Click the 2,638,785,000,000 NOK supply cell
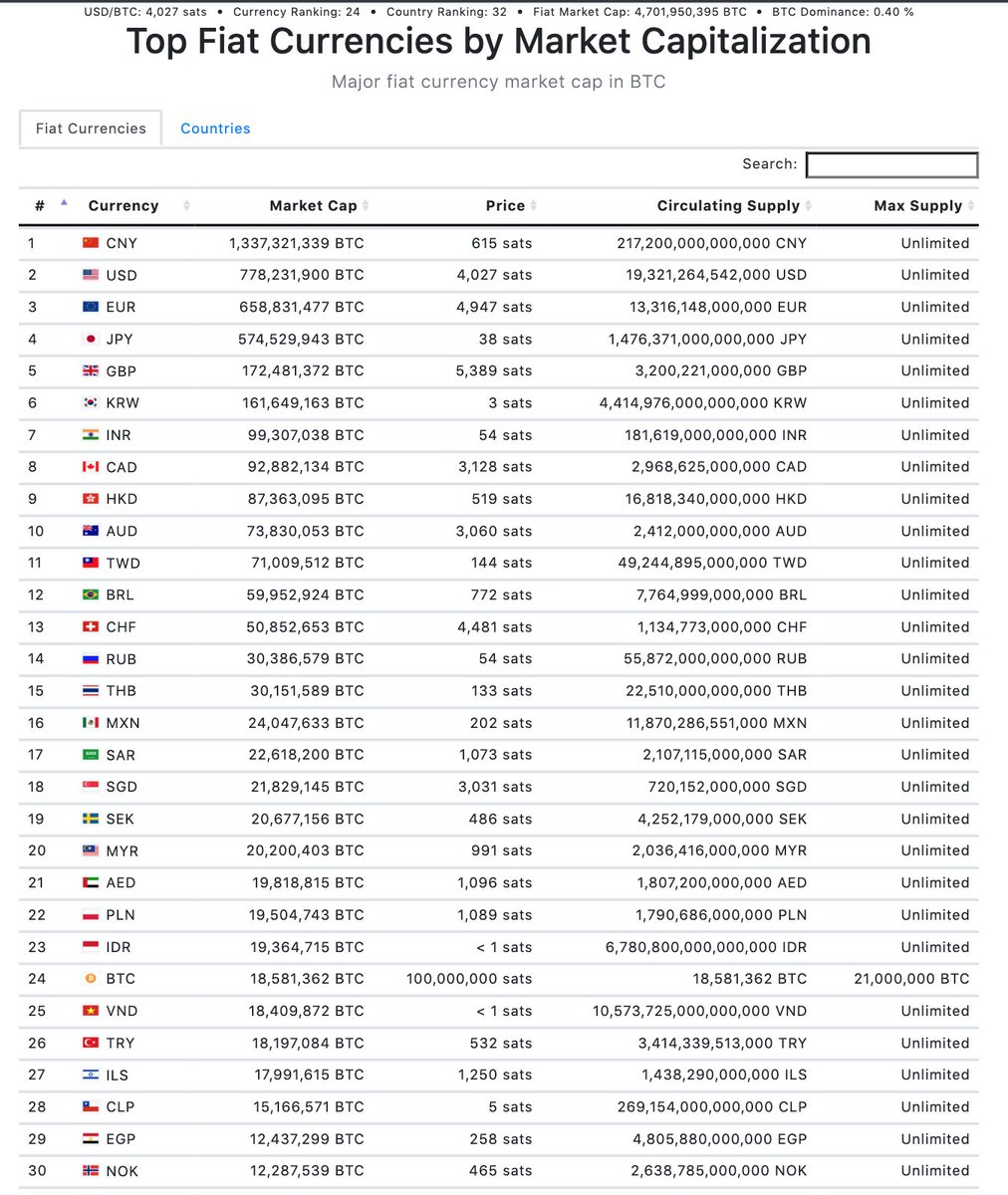The width and height of the screenshot is (1008, 1195). coord(719,1171)
